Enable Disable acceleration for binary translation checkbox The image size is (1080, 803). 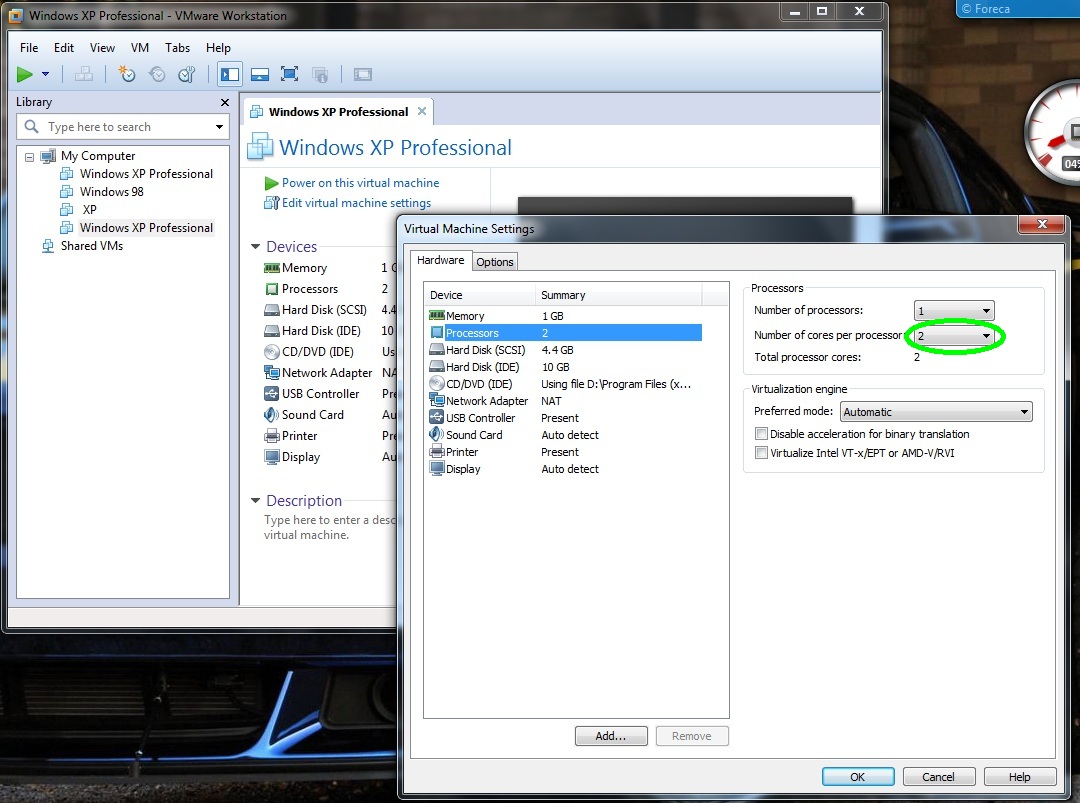point(761,434)
